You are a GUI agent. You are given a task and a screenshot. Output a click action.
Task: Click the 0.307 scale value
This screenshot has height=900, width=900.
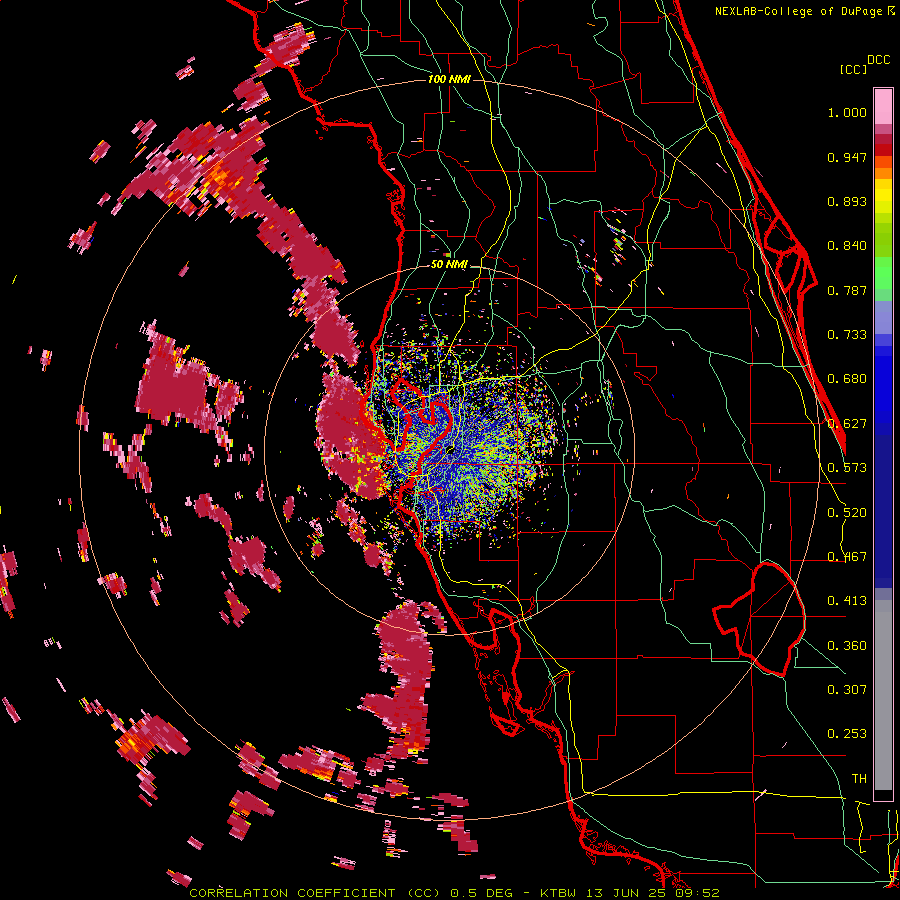click(x=847, y=690)
